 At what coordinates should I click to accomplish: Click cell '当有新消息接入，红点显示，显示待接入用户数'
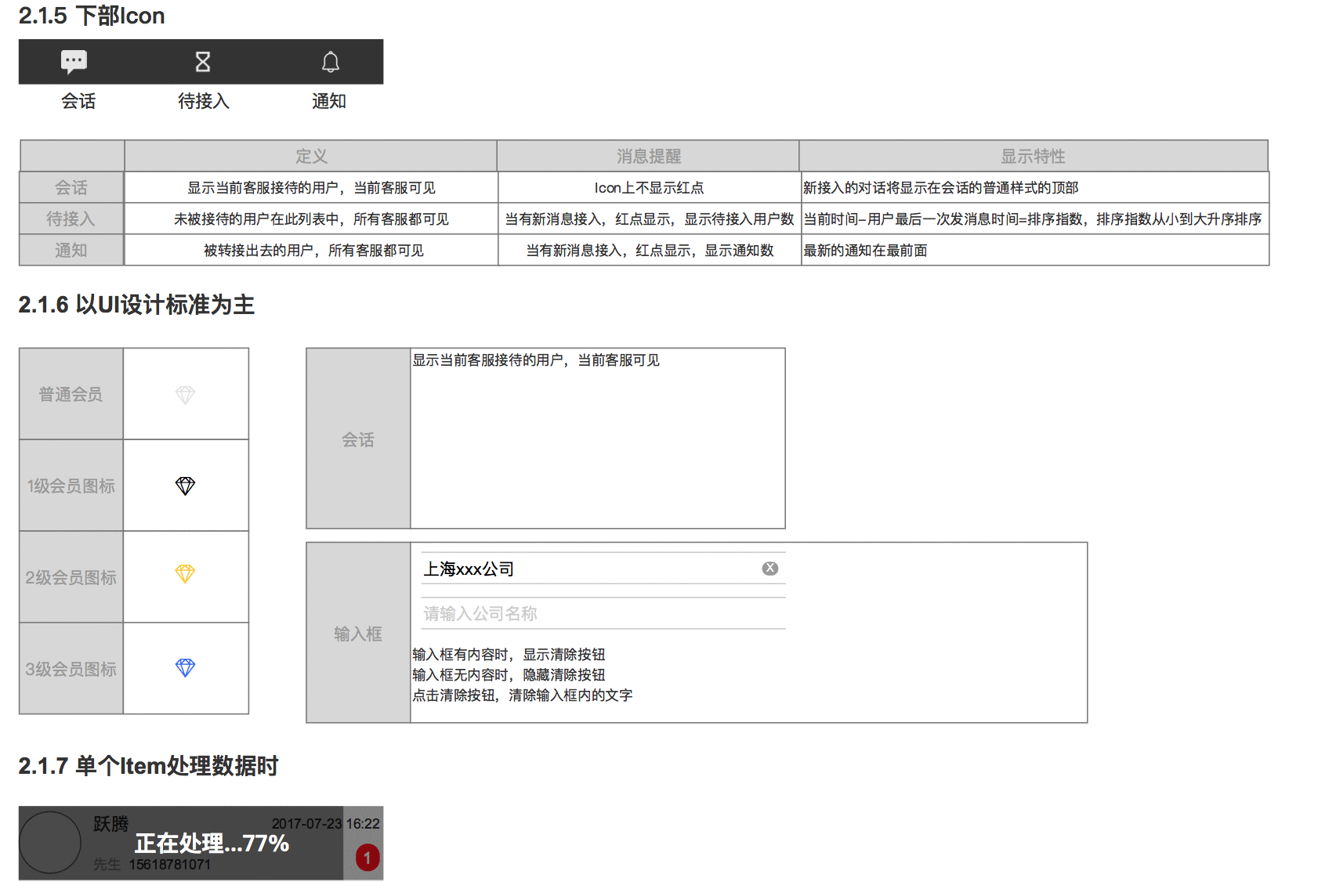coord(649,219)
